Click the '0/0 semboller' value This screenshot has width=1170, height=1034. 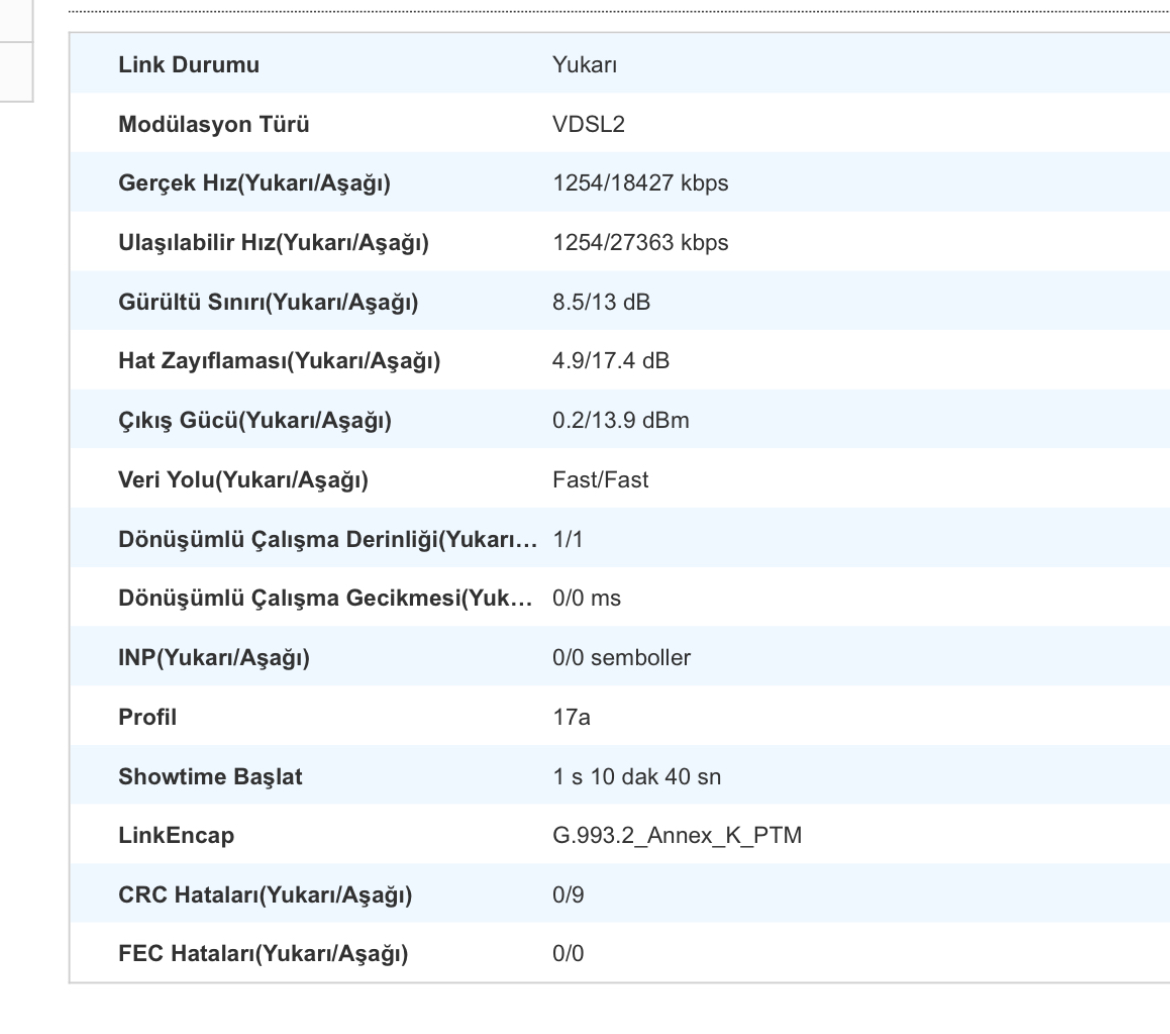(x=621, y=658)
